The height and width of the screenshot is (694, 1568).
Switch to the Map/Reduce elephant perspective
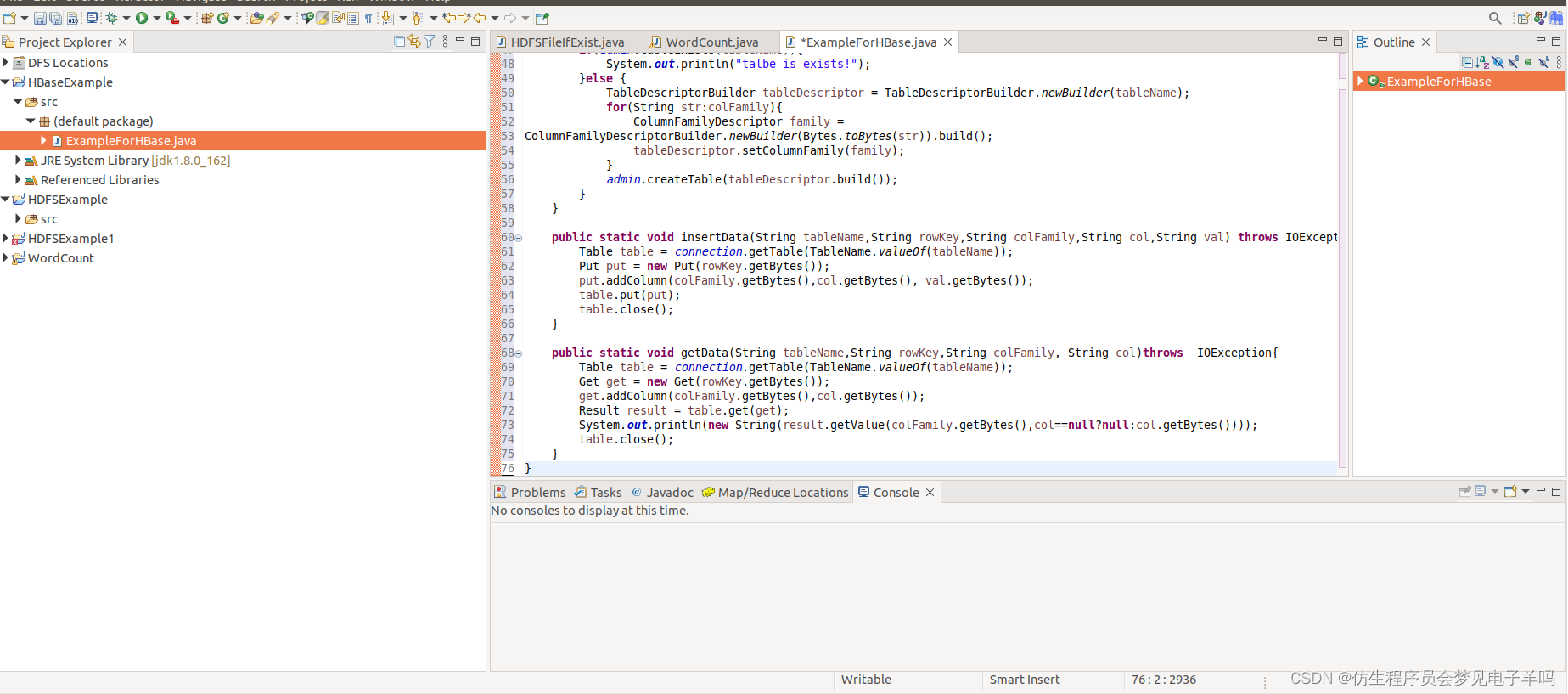[x=1555, y=18]
